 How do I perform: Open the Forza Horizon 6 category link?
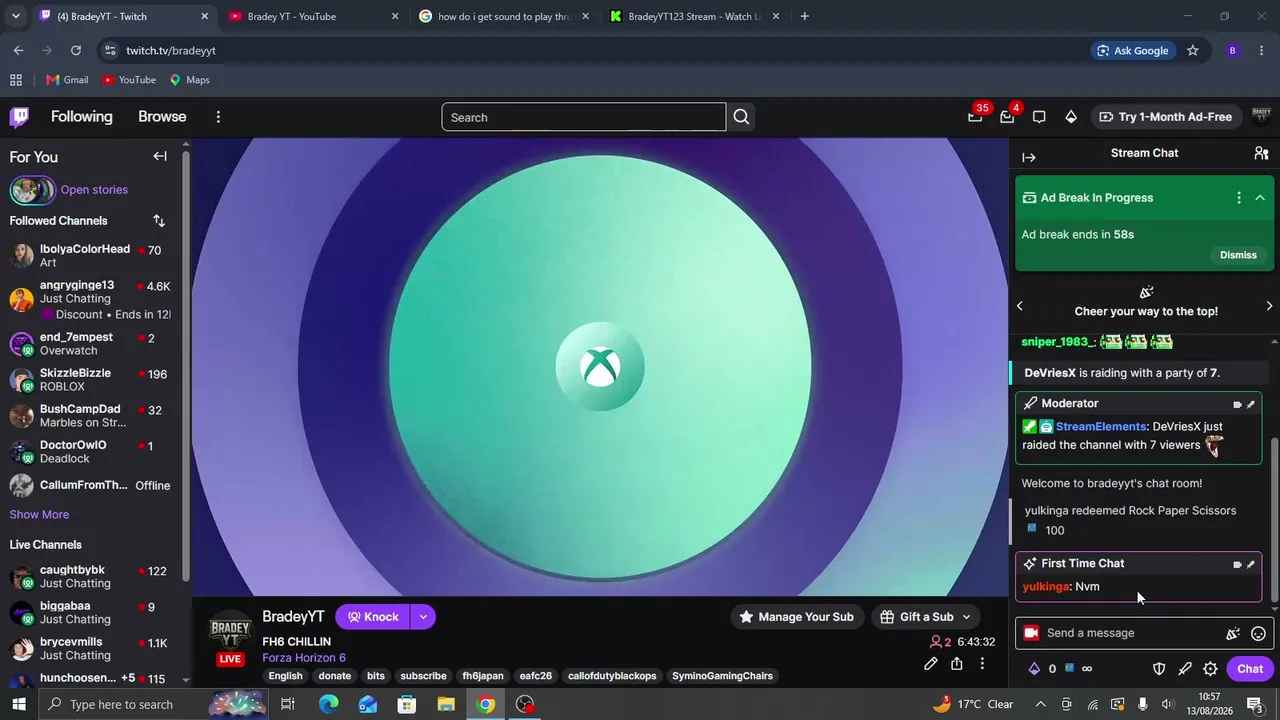coord(304,658)
